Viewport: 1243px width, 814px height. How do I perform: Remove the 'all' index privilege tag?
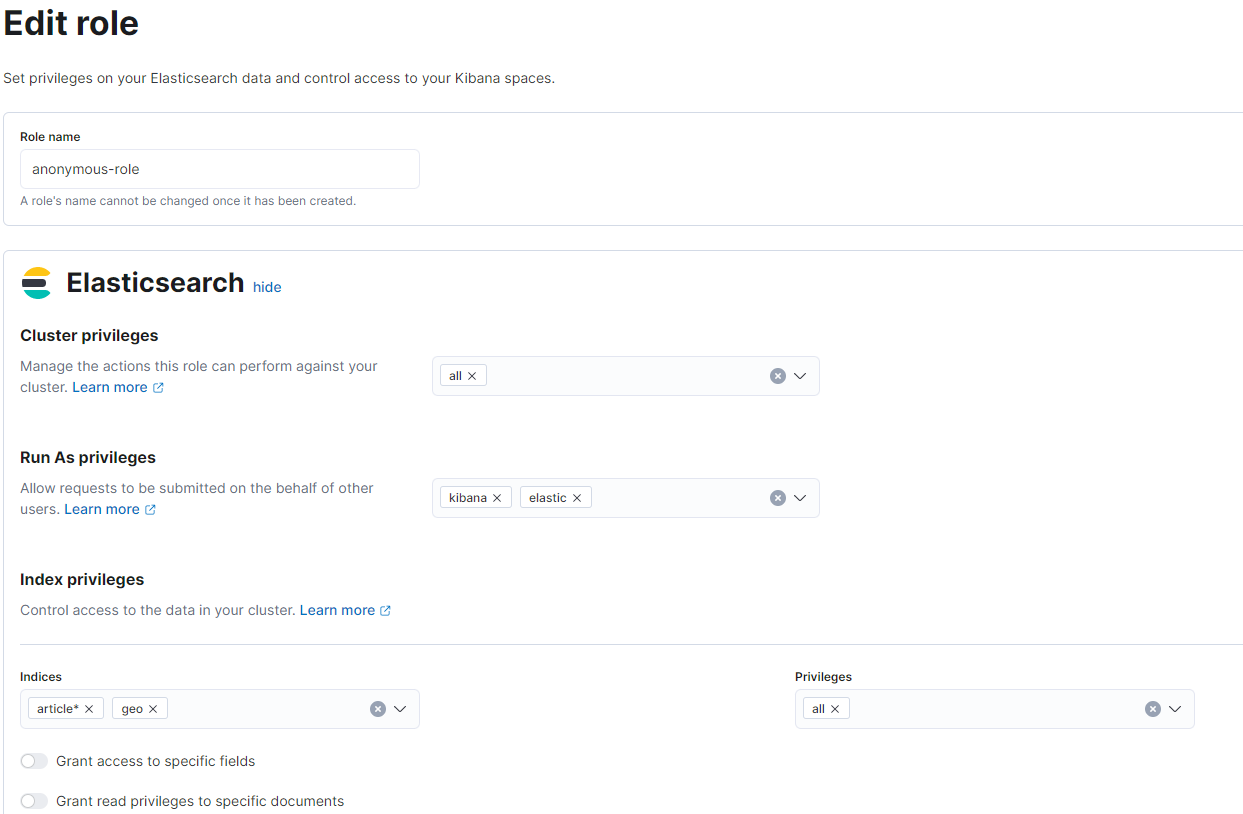coord(835,709)
